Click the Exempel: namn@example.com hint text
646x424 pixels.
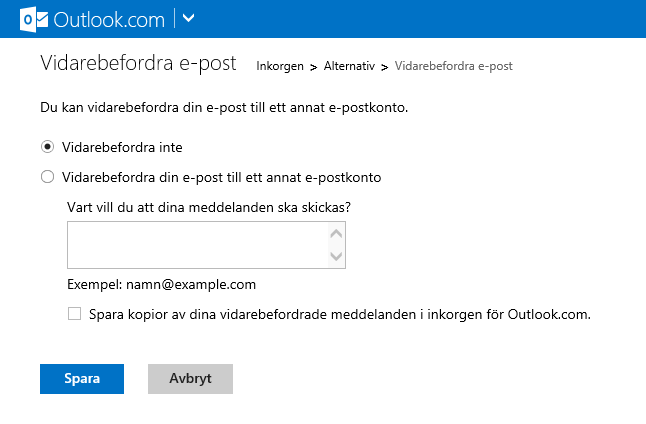pos(162,284)
